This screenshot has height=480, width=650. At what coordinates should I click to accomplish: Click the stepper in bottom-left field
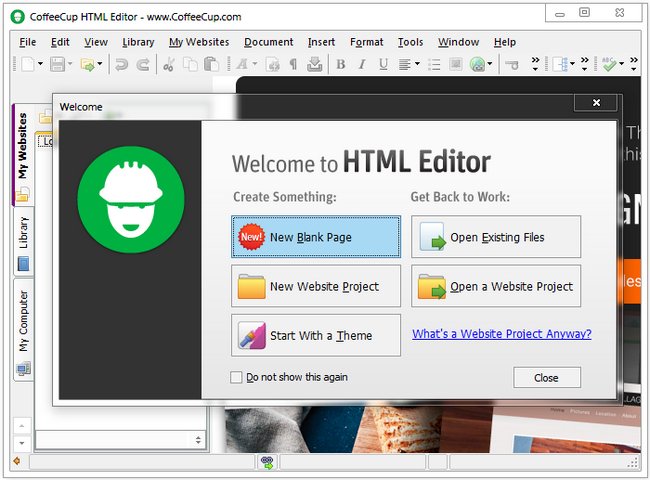point(198,440)
